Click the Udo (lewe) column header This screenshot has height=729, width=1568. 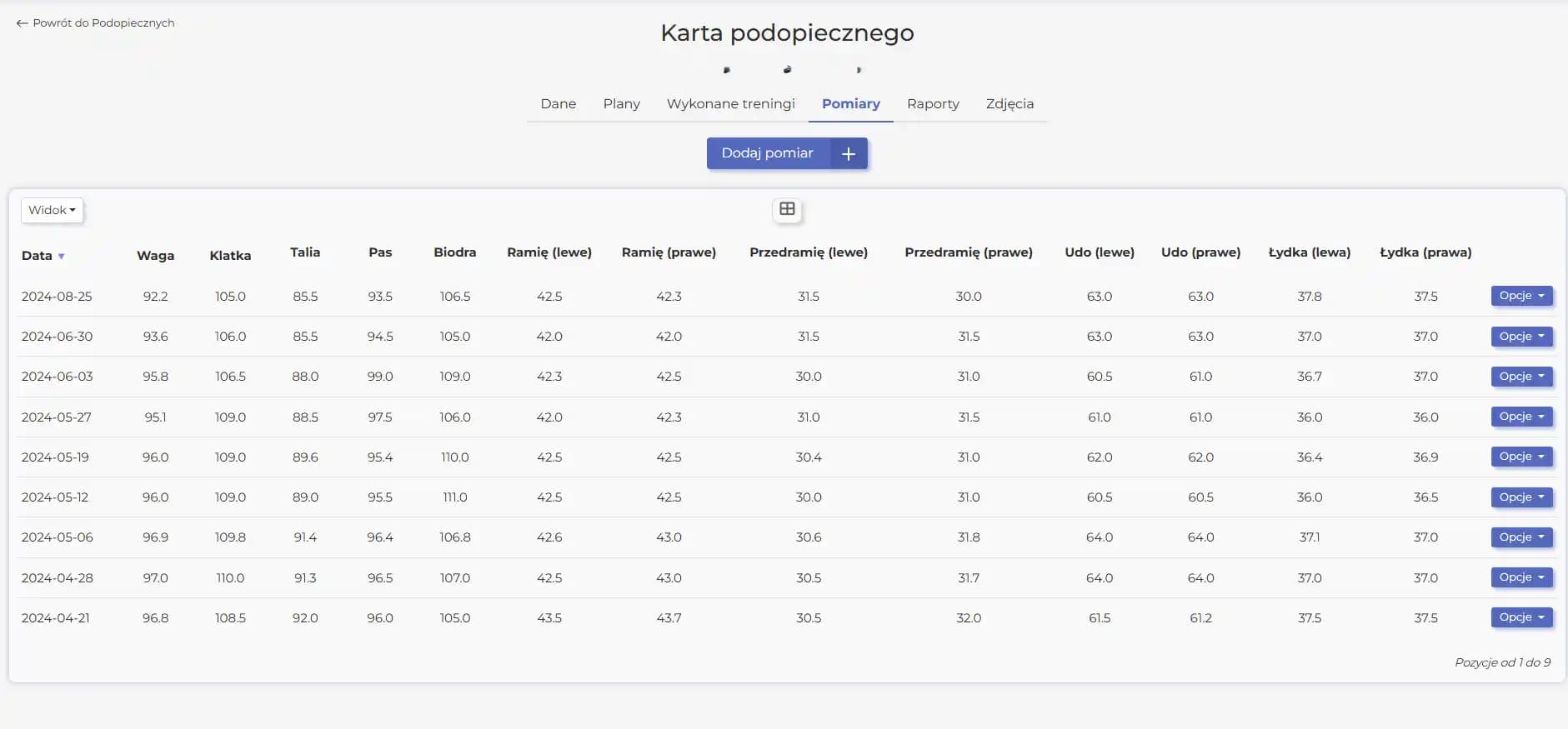(1100, 252)
